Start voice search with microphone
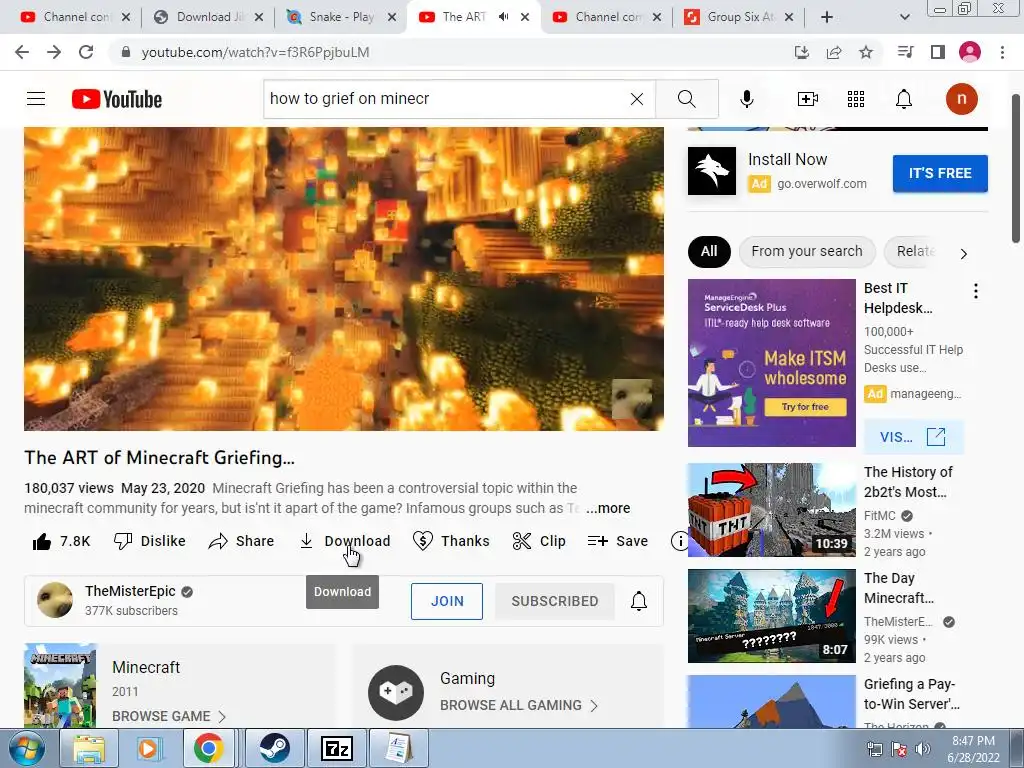Viewport: 1024px width, 768px height. click(x=746, y=99)
